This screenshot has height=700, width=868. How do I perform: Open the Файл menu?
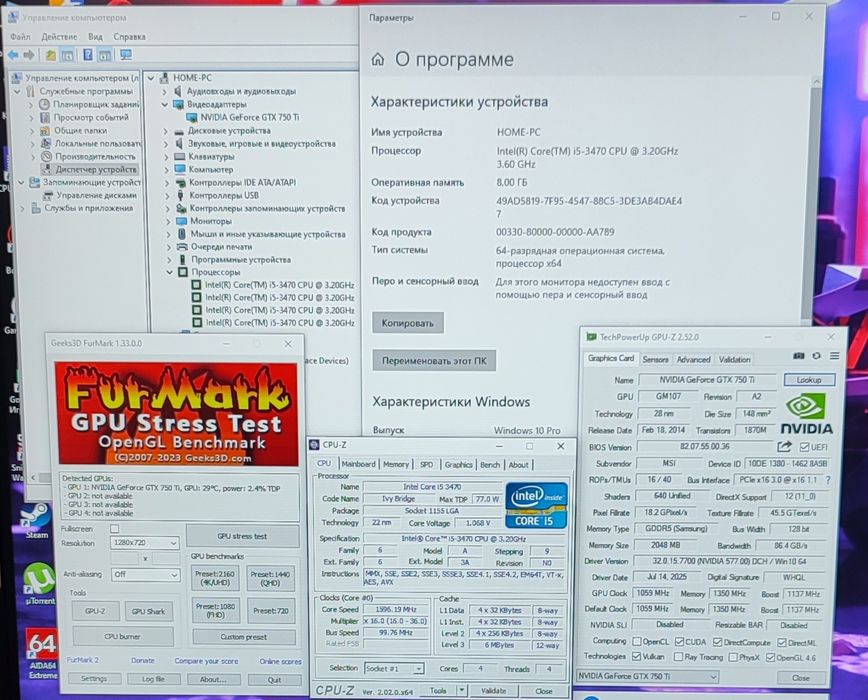tap(20, 37)
